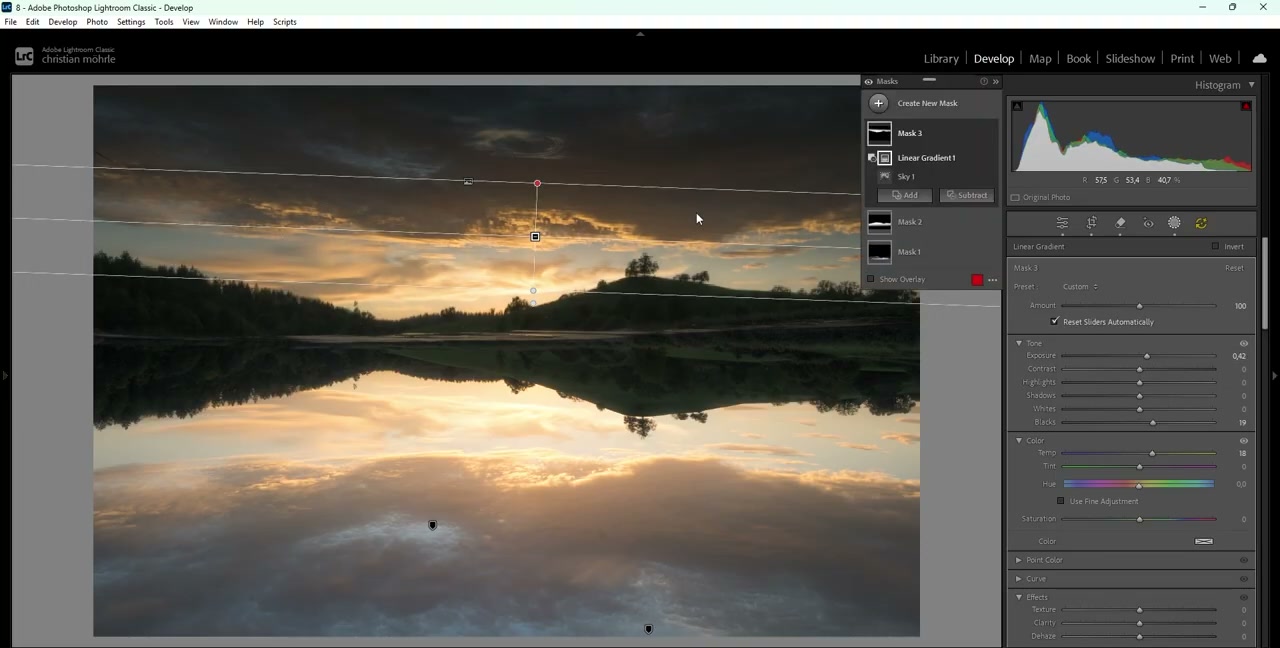Open the Settings menu
1280x648 pixels.
131,22
